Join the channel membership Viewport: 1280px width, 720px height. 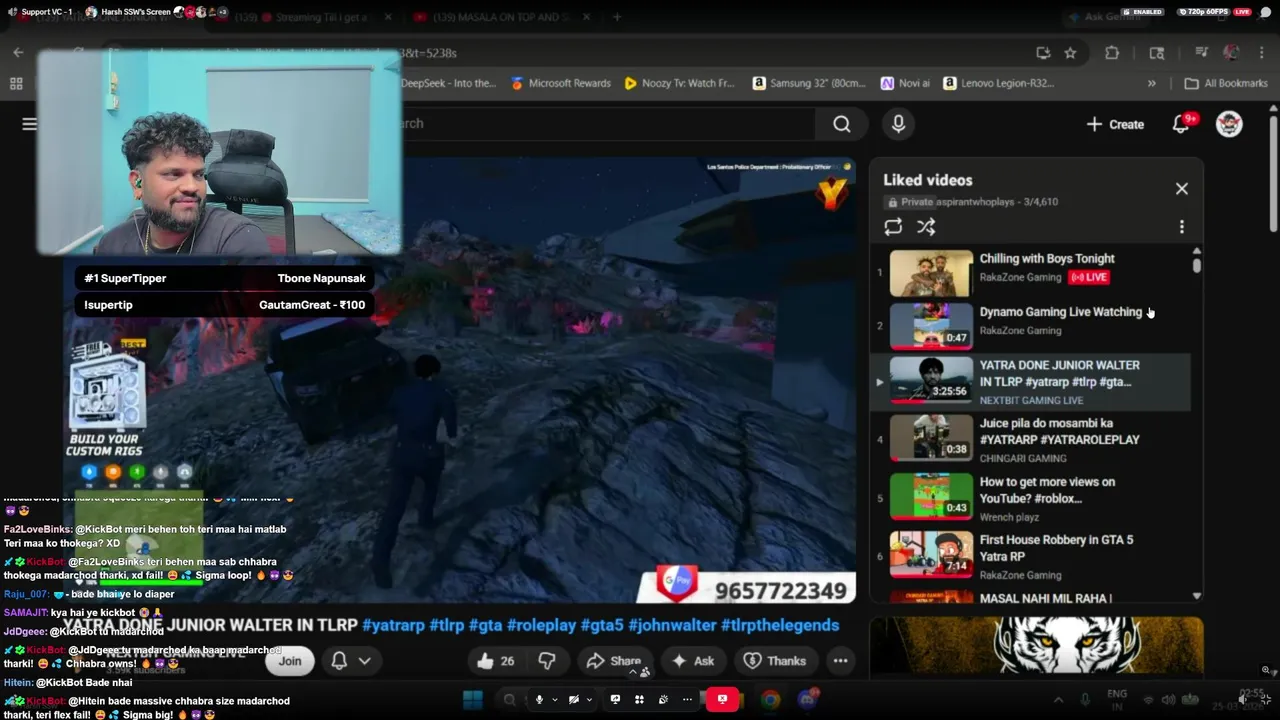click(x=290, y=661)
